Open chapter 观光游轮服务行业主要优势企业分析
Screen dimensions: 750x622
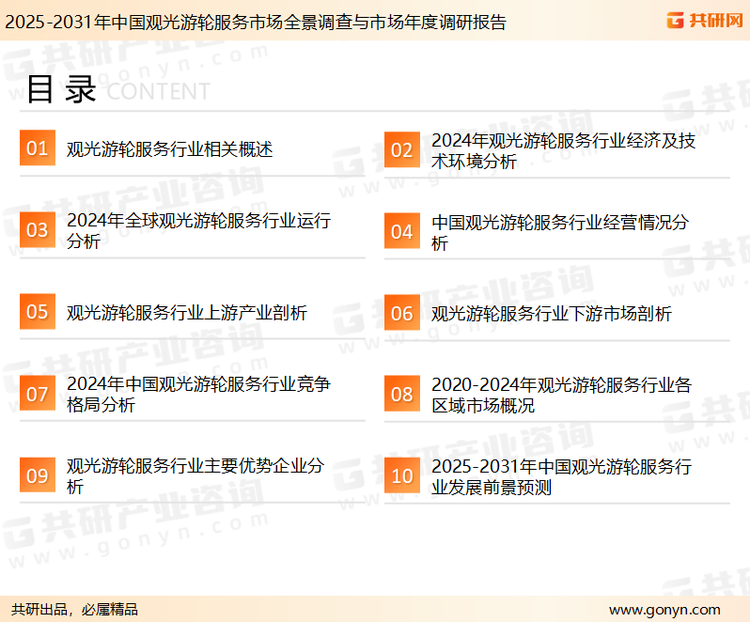pos(196,476)
